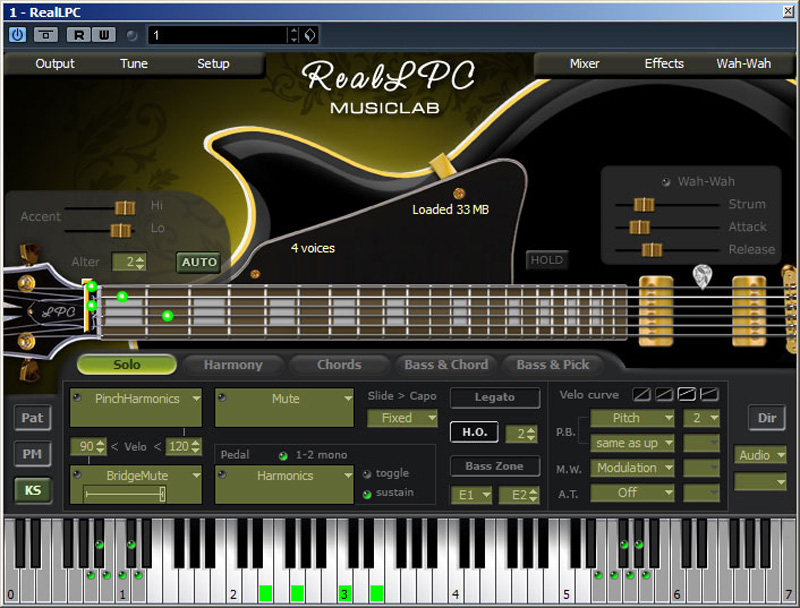Switch to the Chords mode tab

click(x=339, y=365)
